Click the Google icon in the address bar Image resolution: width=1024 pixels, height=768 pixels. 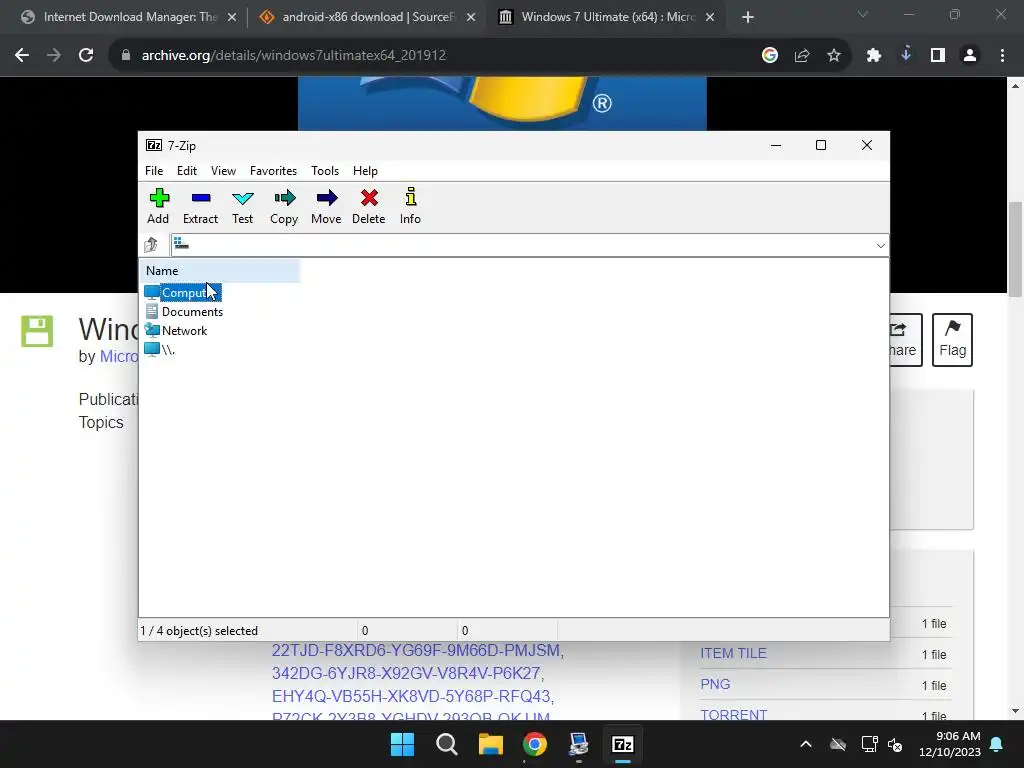tap(769, 56)
